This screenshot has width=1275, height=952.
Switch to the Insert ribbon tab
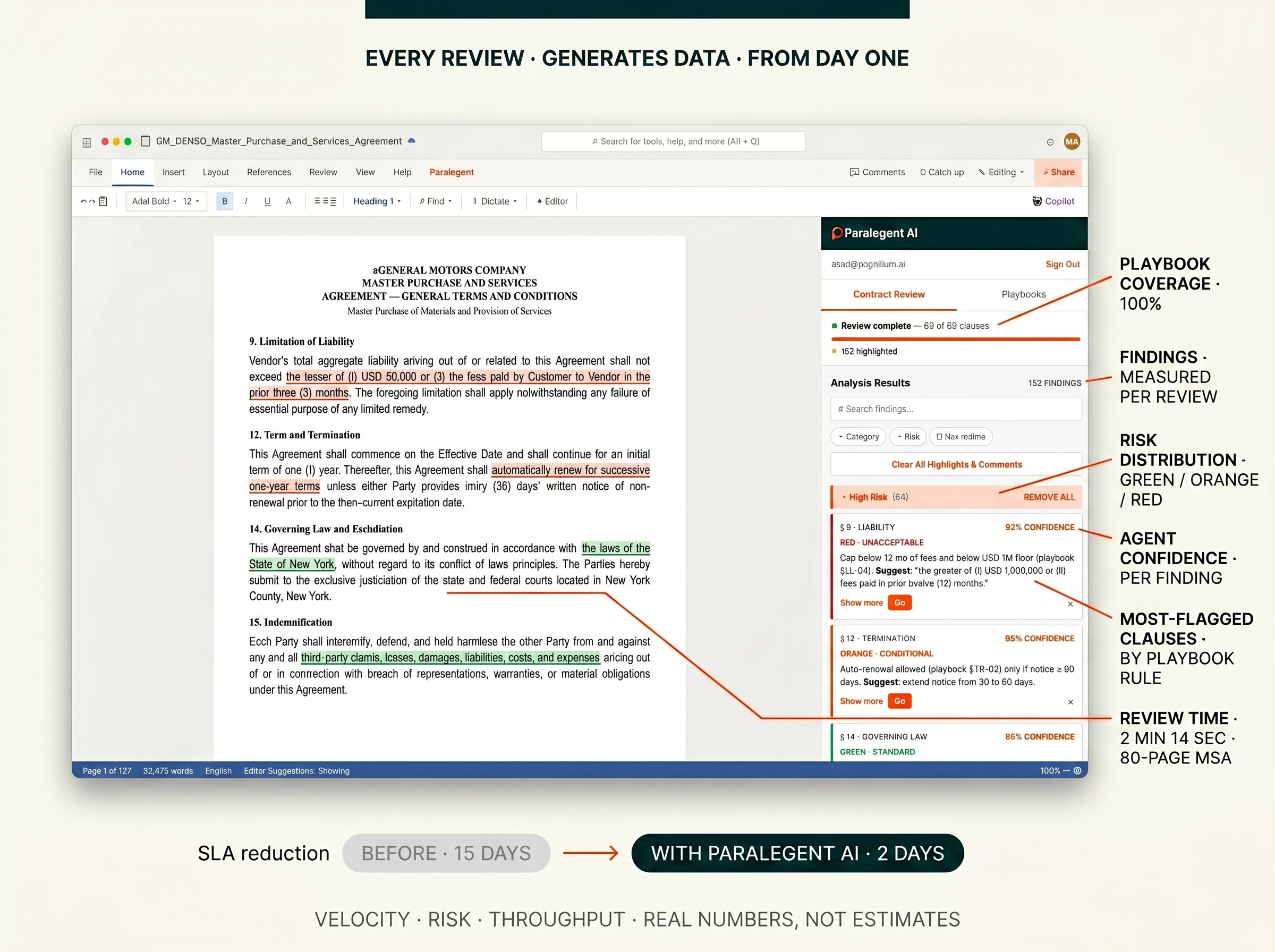point(173,172)
